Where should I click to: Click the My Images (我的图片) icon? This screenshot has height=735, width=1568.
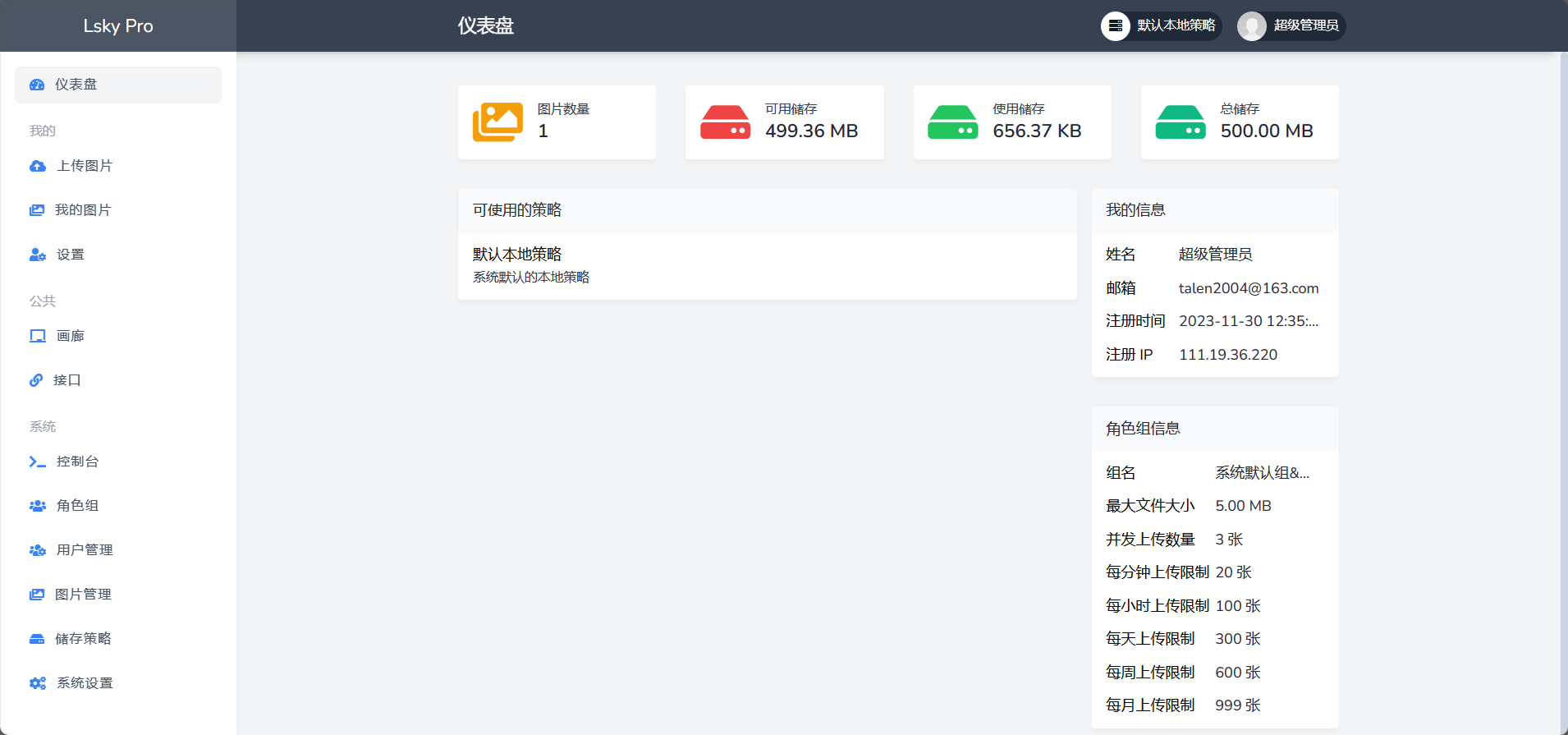pos(37,210)
